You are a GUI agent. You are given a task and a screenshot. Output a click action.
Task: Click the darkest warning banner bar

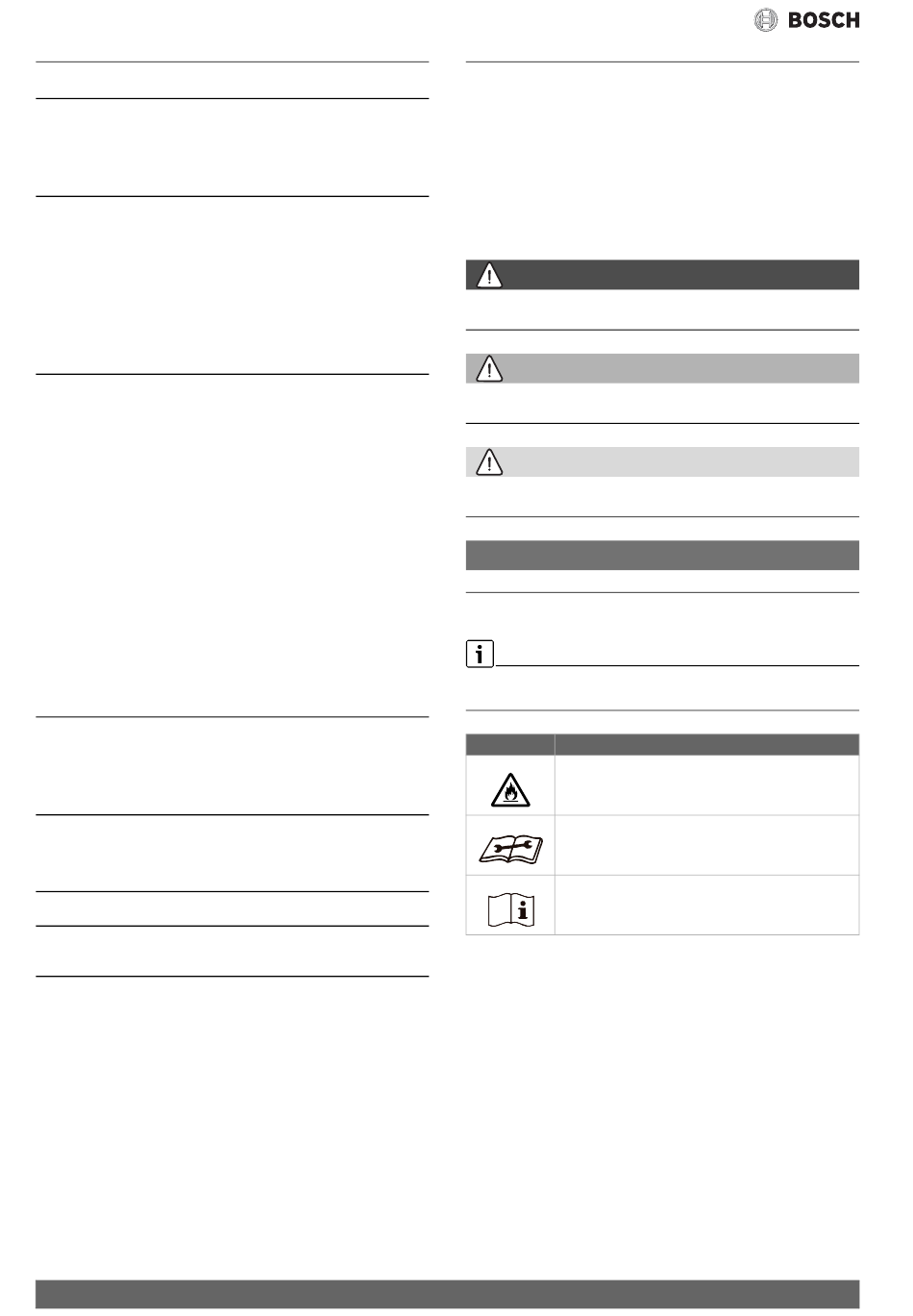click(673, 275)
